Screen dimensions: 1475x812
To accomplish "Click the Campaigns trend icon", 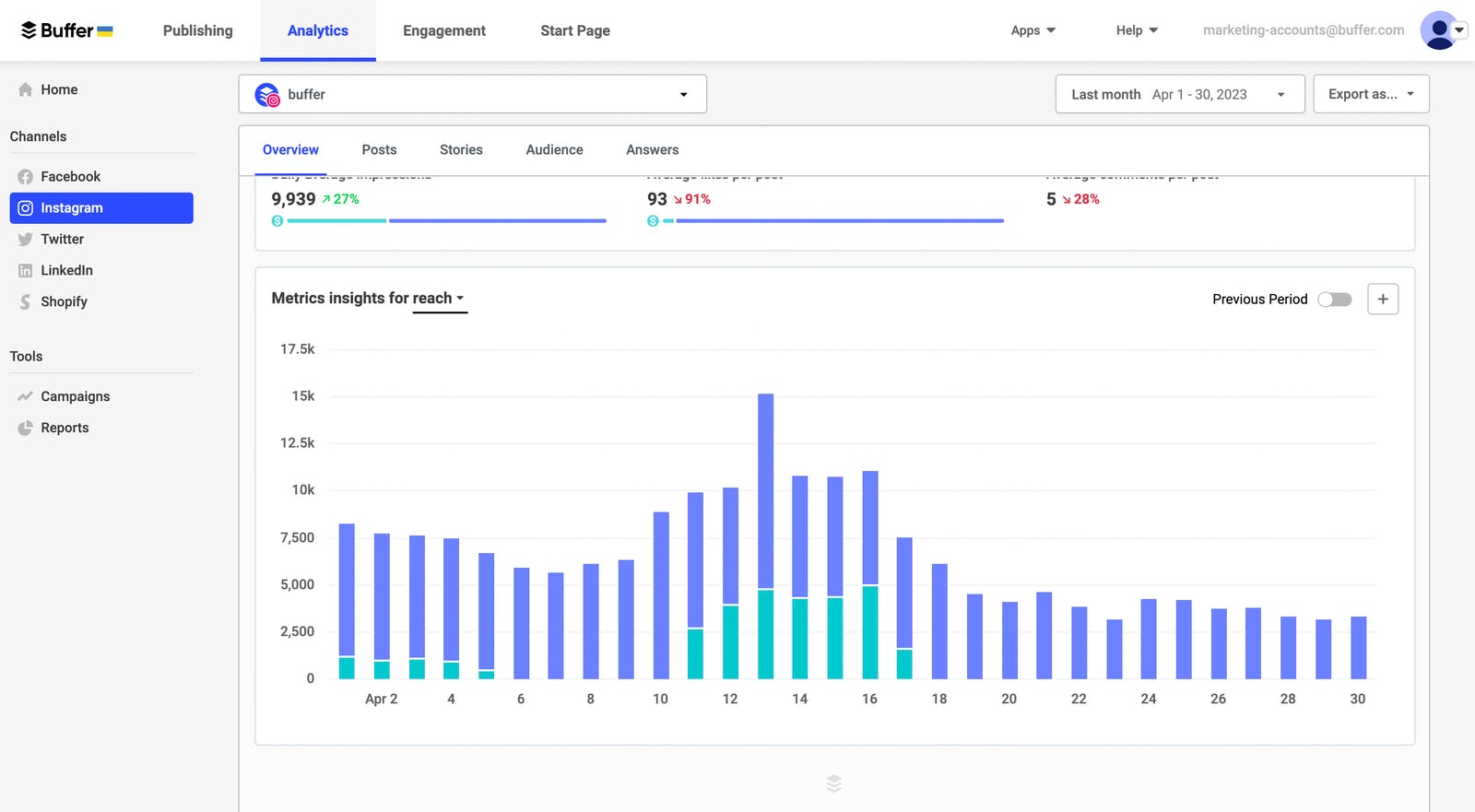I will coord(25,396).
